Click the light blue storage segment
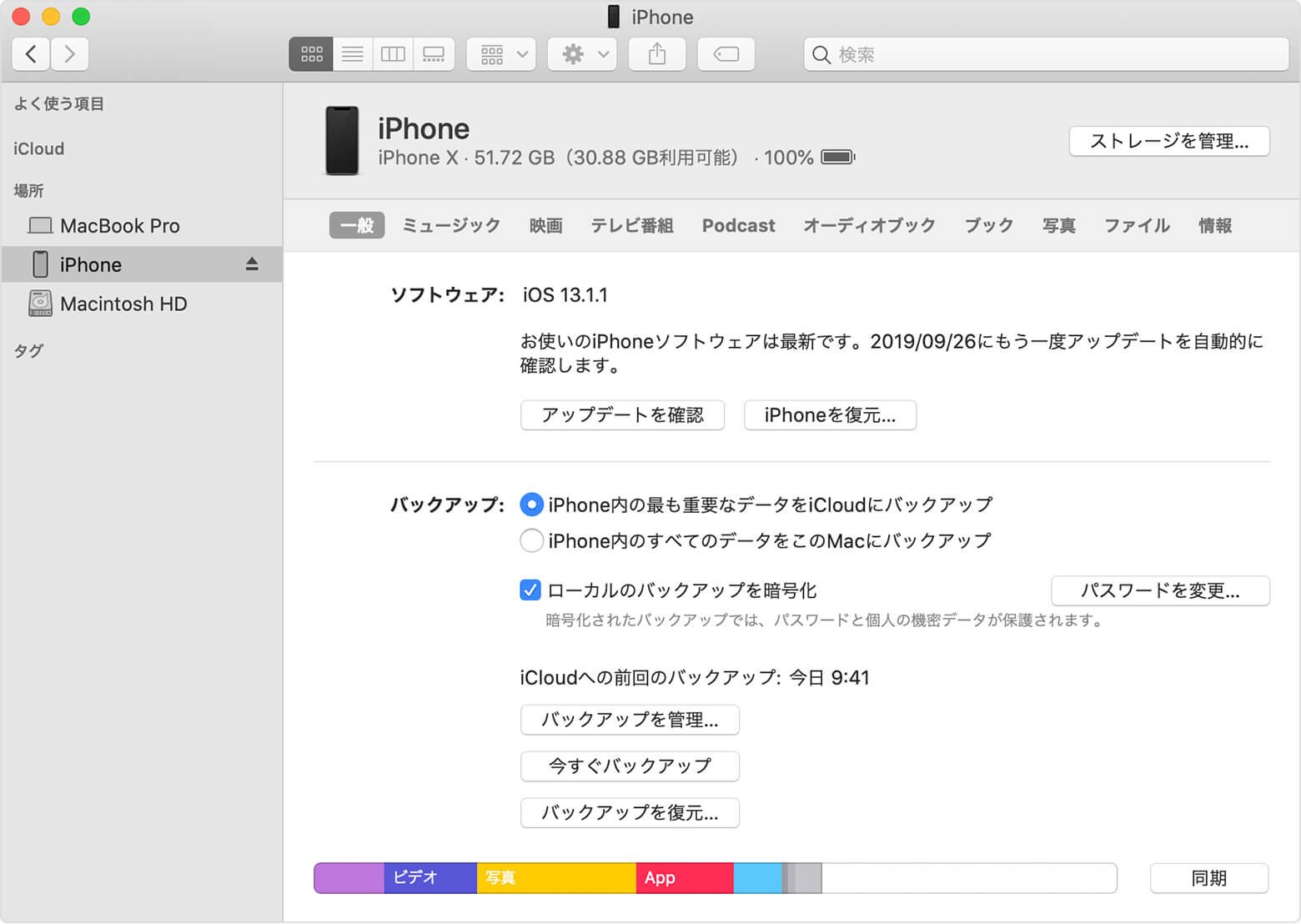The height and width of the screenshot is (924, 1301). tap(758, 878)
